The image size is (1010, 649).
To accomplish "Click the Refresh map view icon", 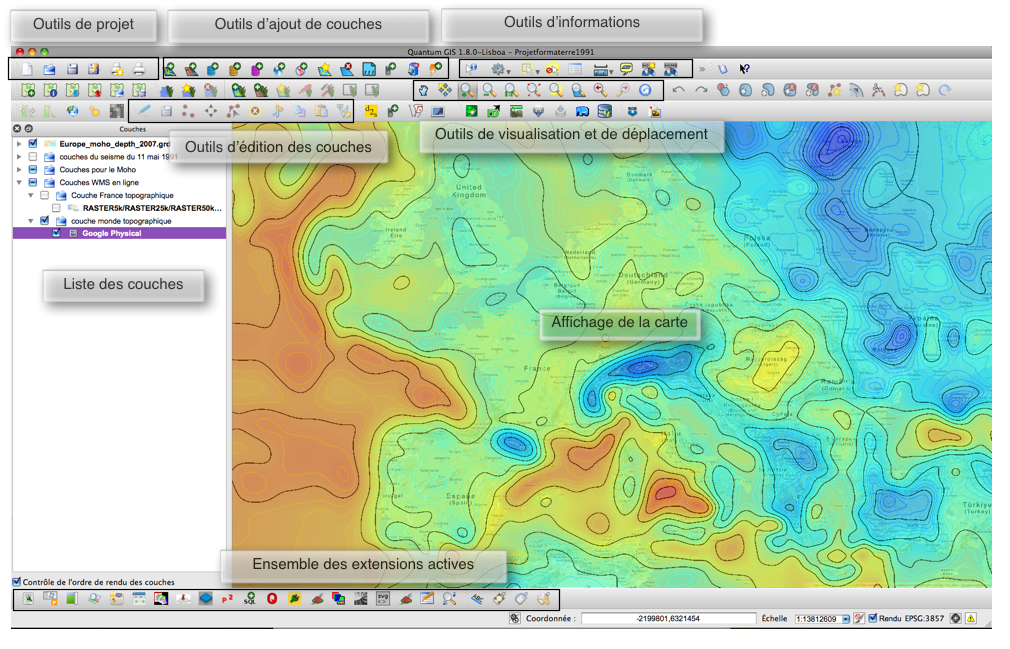I will click(644, 90).
